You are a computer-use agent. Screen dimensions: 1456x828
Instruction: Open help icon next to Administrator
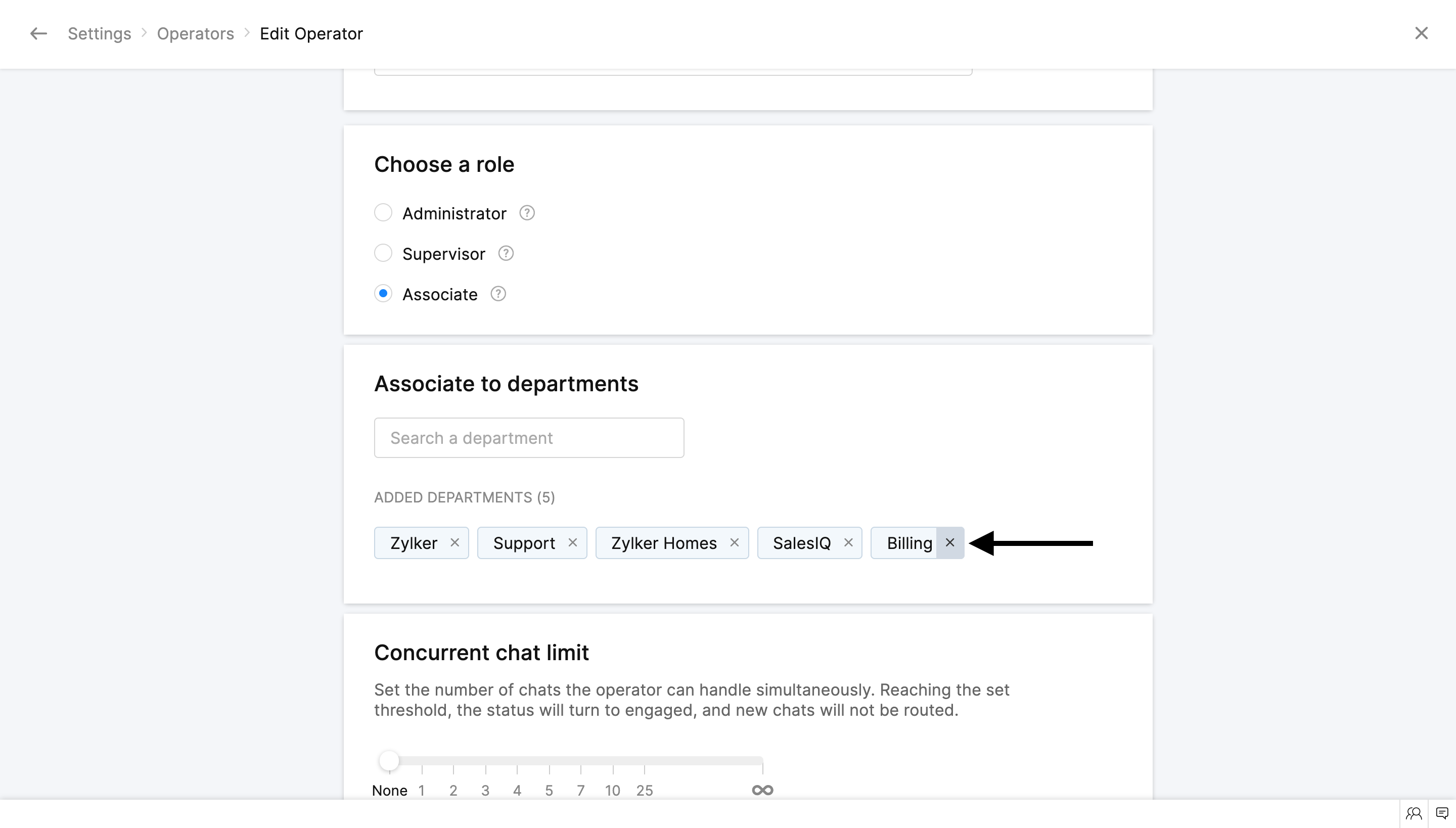pyautogui.click(x=527, y=213)
